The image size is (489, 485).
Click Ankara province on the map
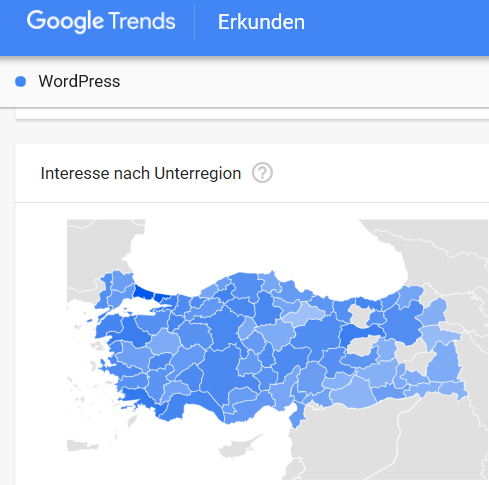click(223, 329)
